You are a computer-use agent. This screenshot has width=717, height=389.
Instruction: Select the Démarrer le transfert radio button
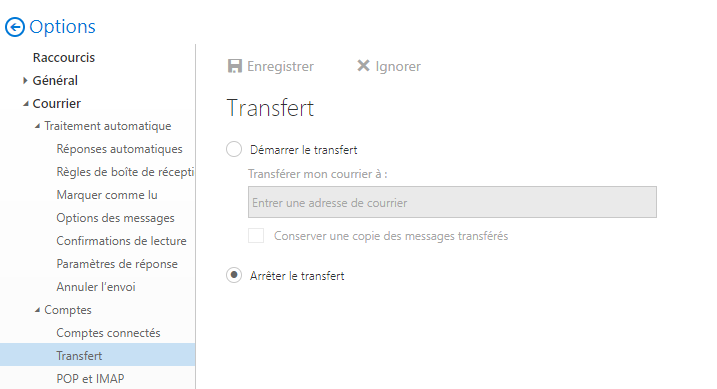coord(234,149)
